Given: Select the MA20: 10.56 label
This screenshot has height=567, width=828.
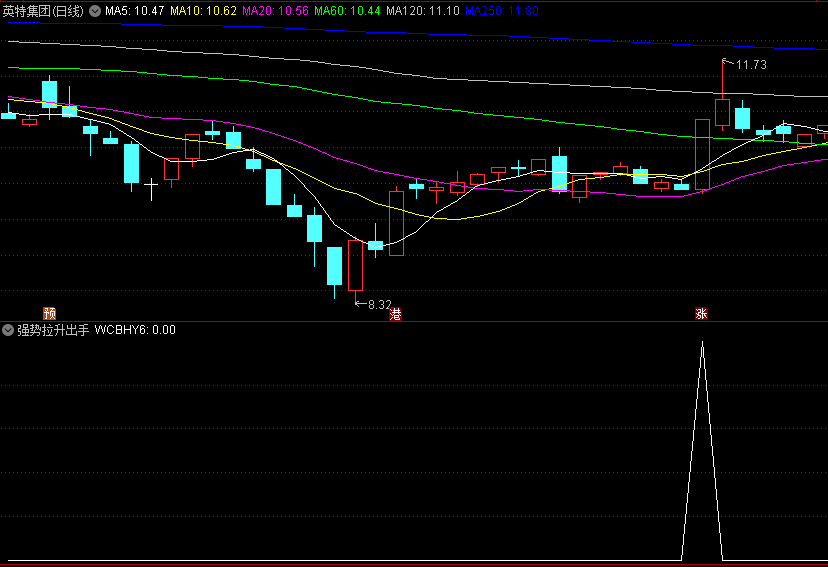Looking at the screenshot, I should (x=275, y=11).
